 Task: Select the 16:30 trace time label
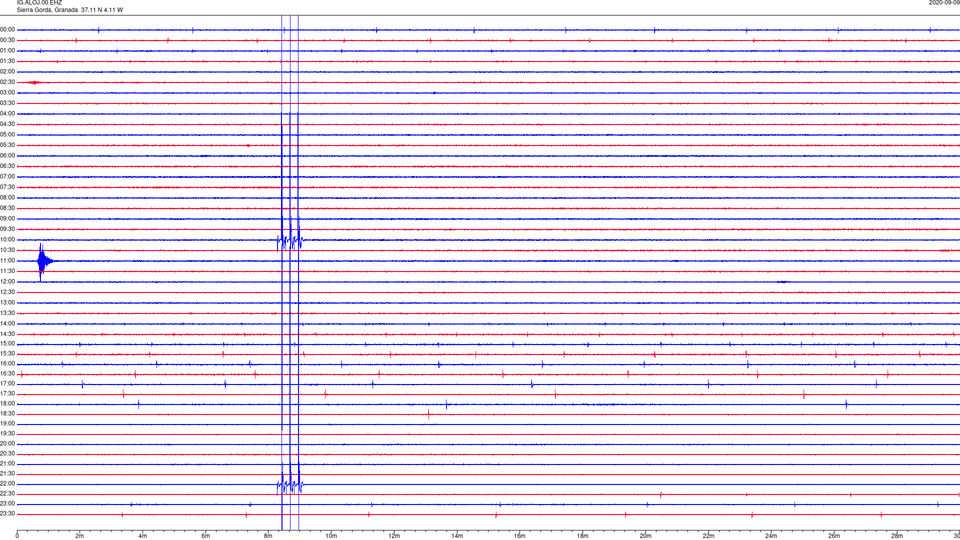click(x=7, y=373)
